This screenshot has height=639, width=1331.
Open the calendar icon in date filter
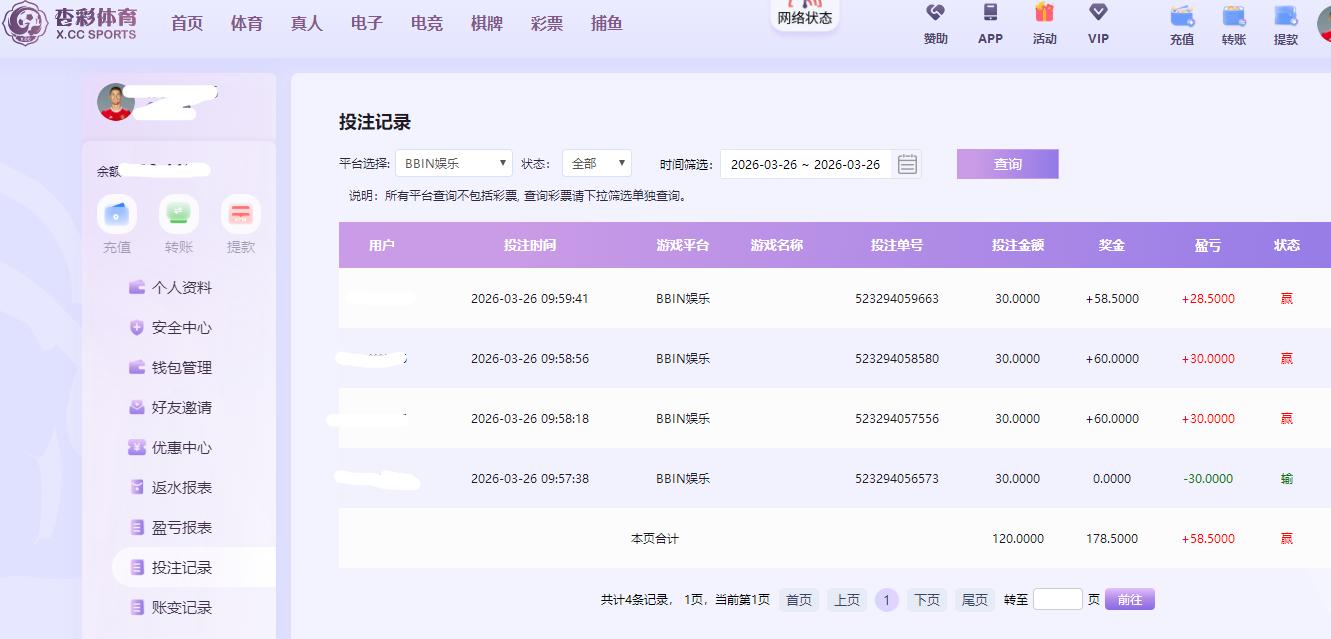tap(907, 164)
